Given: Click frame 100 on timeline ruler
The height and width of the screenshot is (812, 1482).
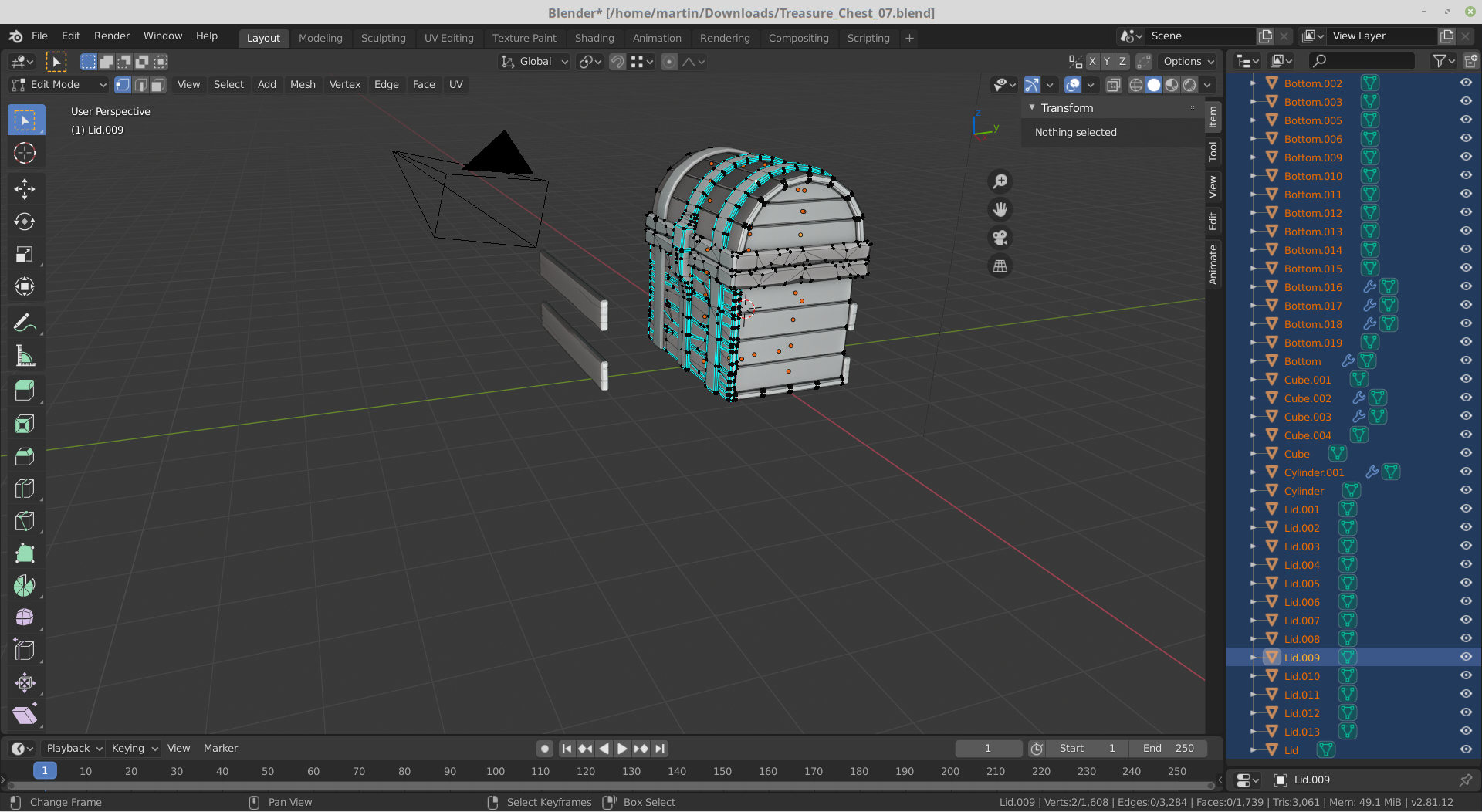Looking at the screenshot, I should pyautogui.click(x=496, y=771).
